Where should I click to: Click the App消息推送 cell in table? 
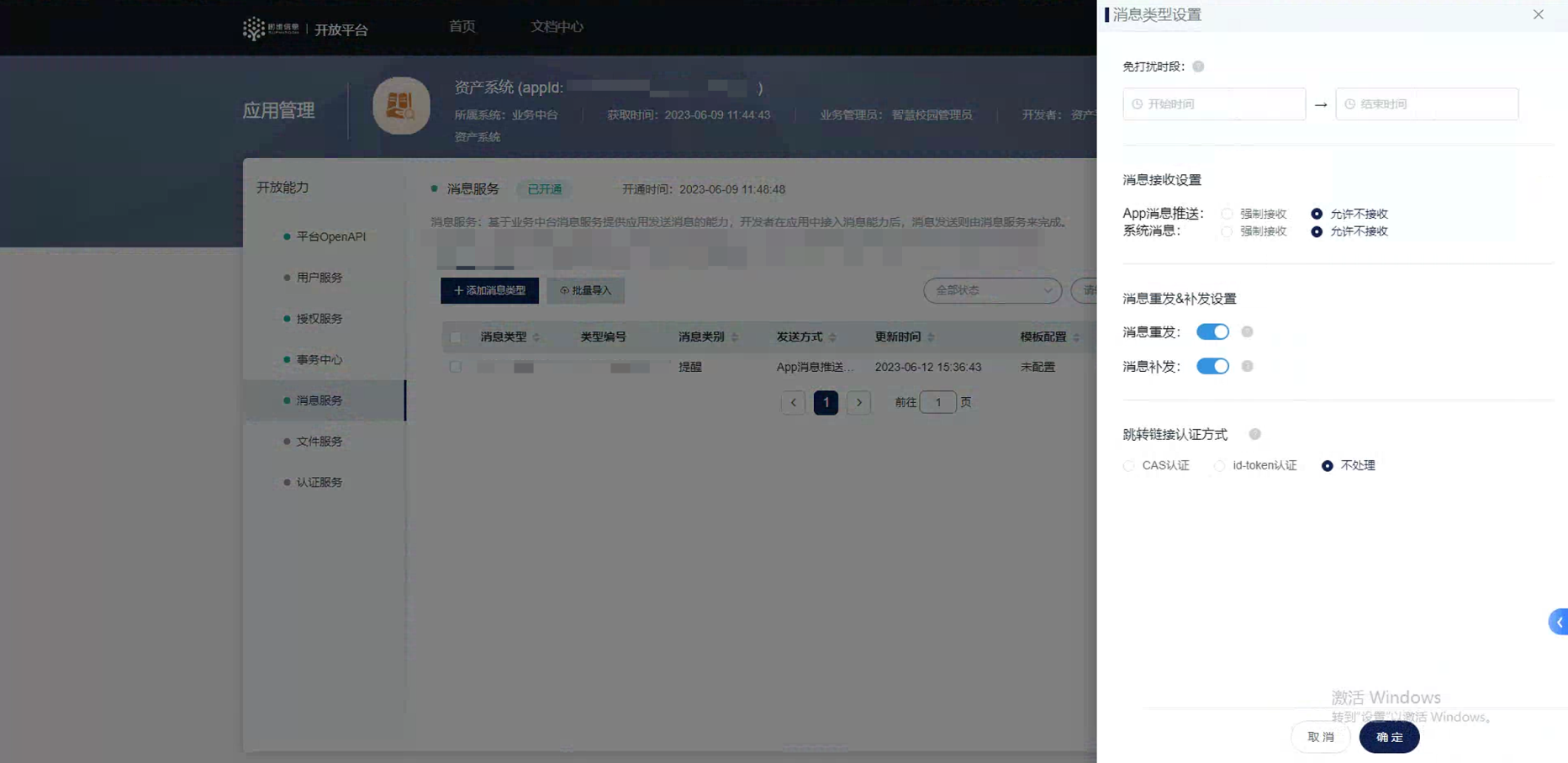[815, 367]
